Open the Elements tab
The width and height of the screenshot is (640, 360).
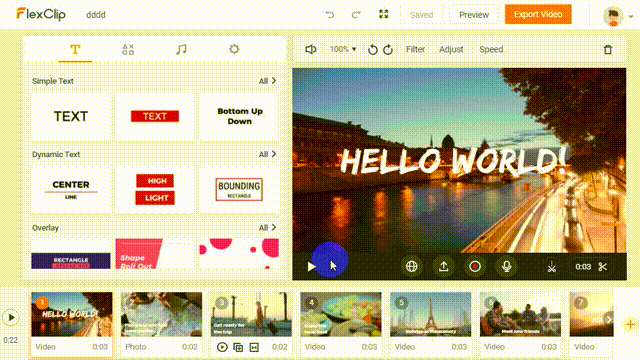point(128,49)
